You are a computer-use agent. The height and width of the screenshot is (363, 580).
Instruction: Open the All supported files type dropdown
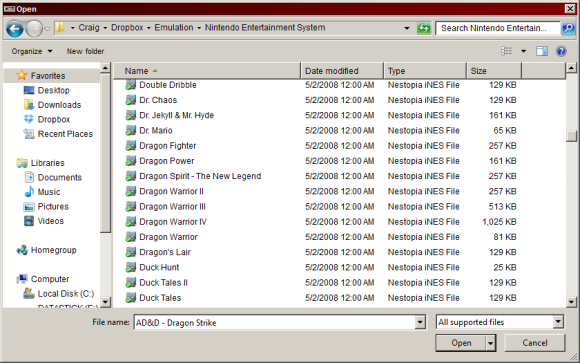500,322
